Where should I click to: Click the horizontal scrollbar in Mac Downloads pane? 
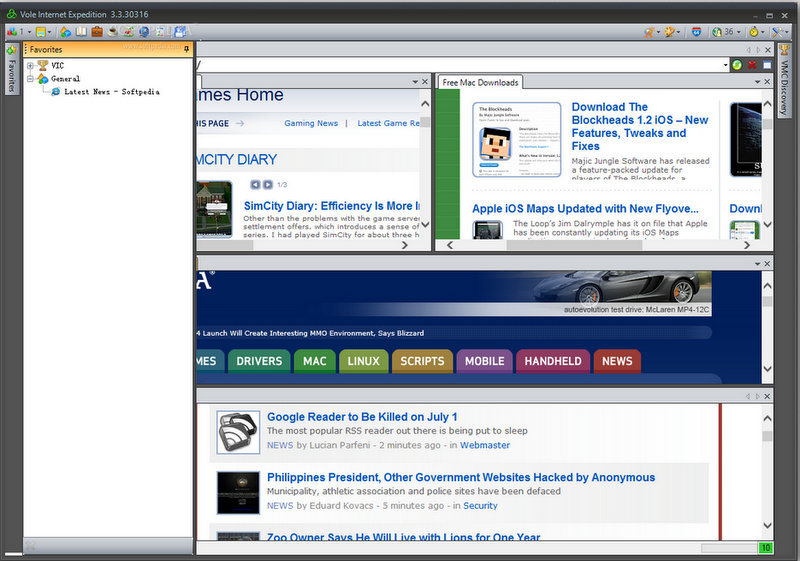(574, 245)
